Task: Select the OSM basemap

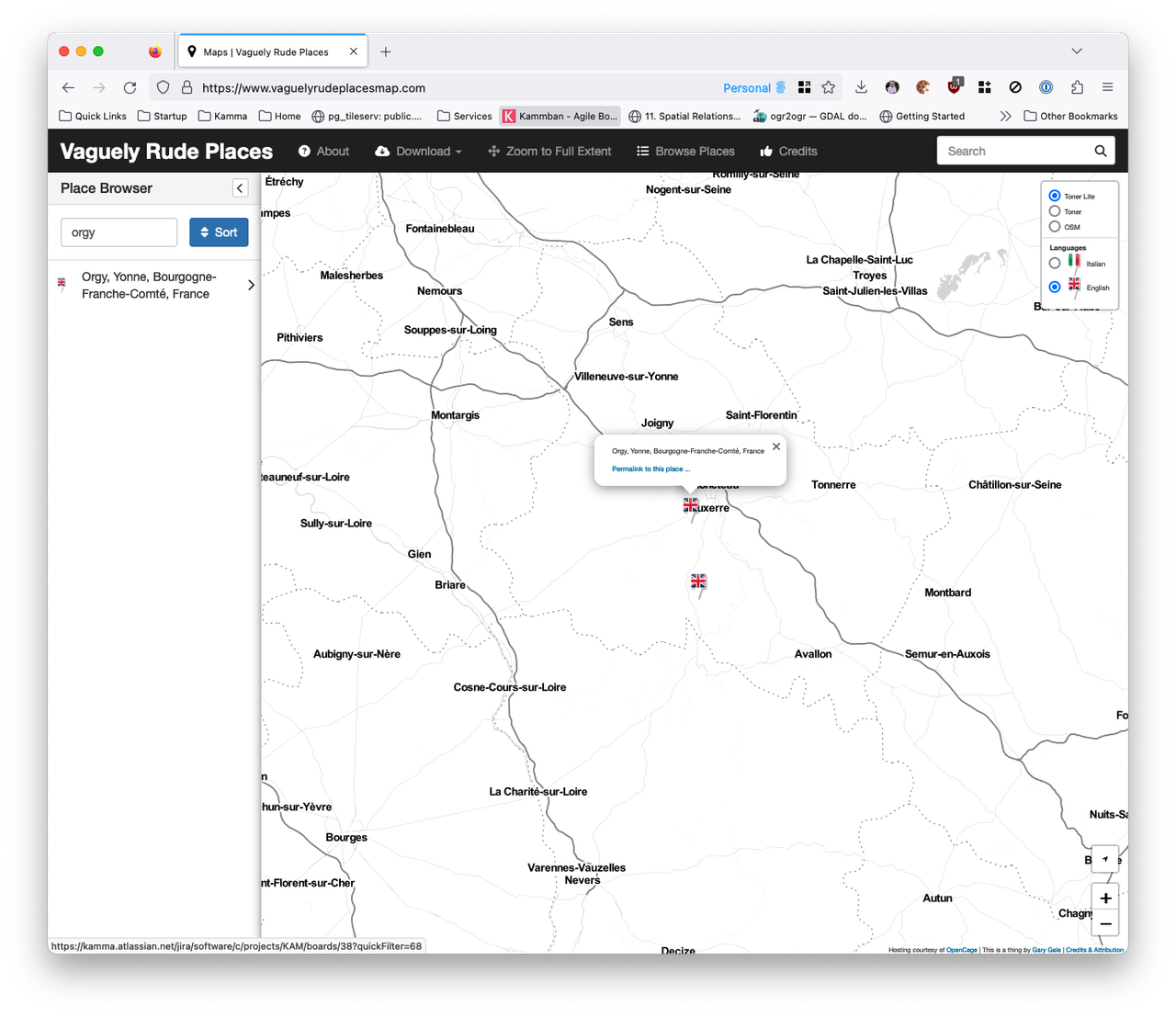Action: (1055, 226)
